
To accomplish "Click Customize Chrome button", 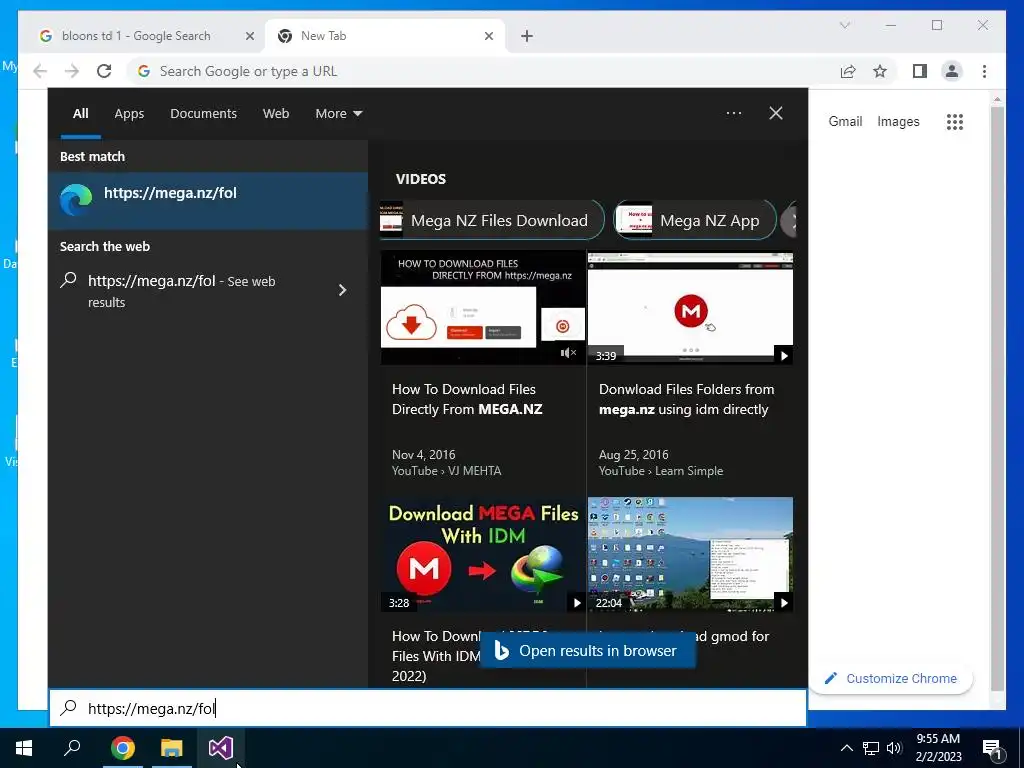I will (891, 679).
